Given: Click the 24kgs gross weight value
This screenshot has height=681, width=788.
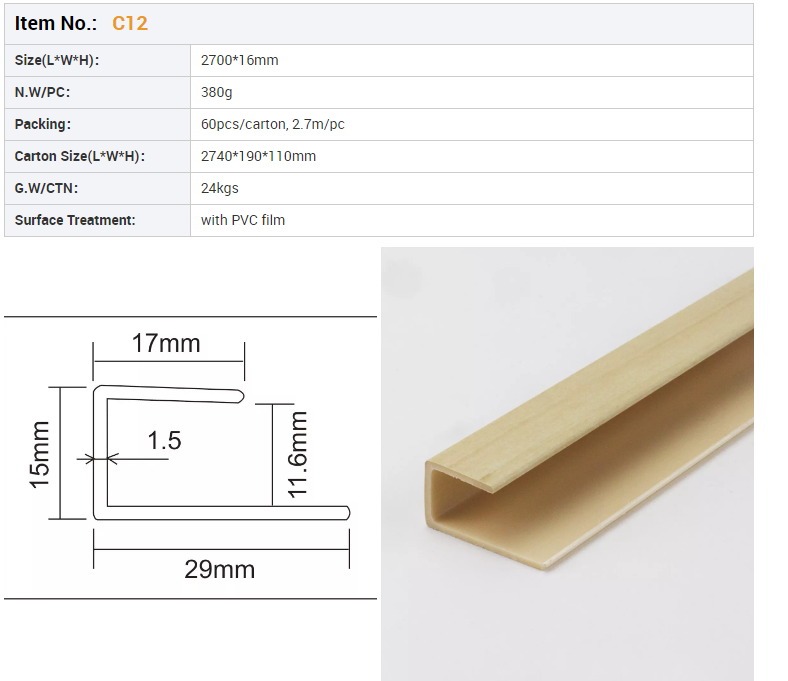Looking at the screenshot, I should [x=219, y=188].
